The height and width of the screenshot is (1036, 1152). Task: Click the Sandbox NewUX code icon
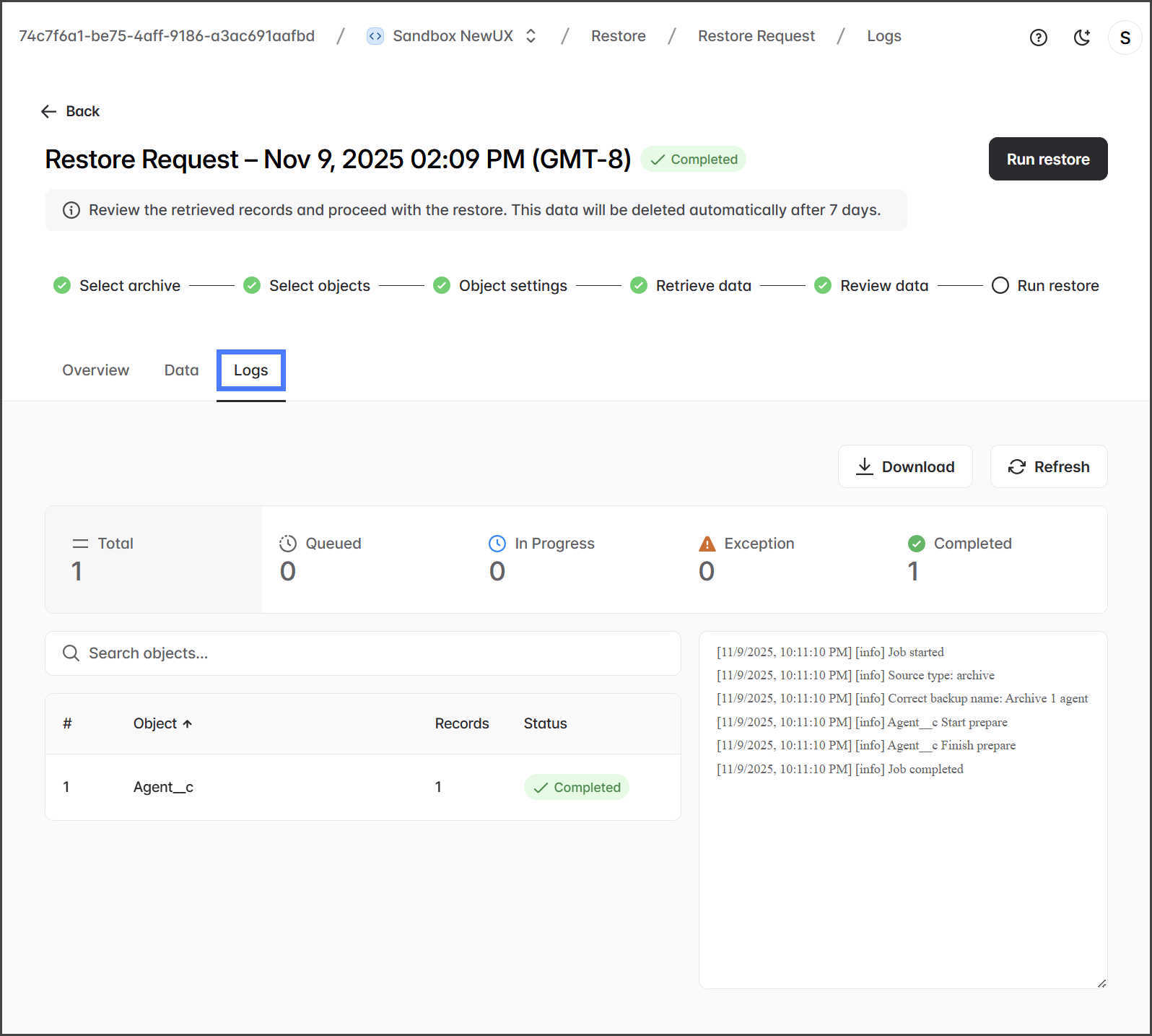point(375,36)
